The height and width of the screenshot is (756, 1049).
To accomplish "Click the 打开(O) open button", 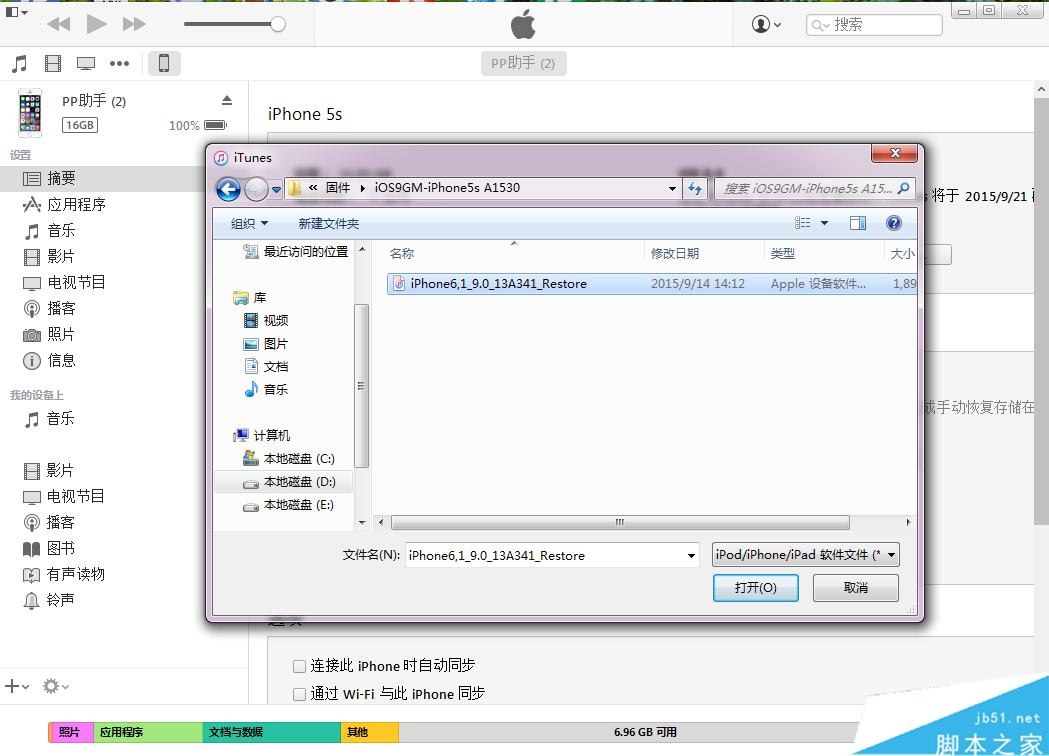I will click(755, 588).
